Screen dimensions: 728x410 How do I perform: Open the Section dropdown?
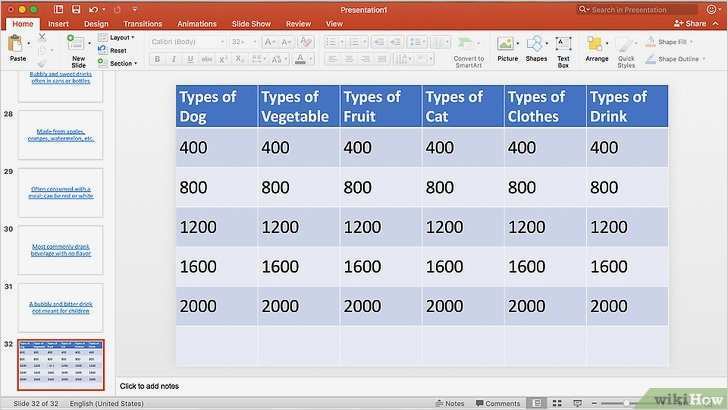[117, 63]
